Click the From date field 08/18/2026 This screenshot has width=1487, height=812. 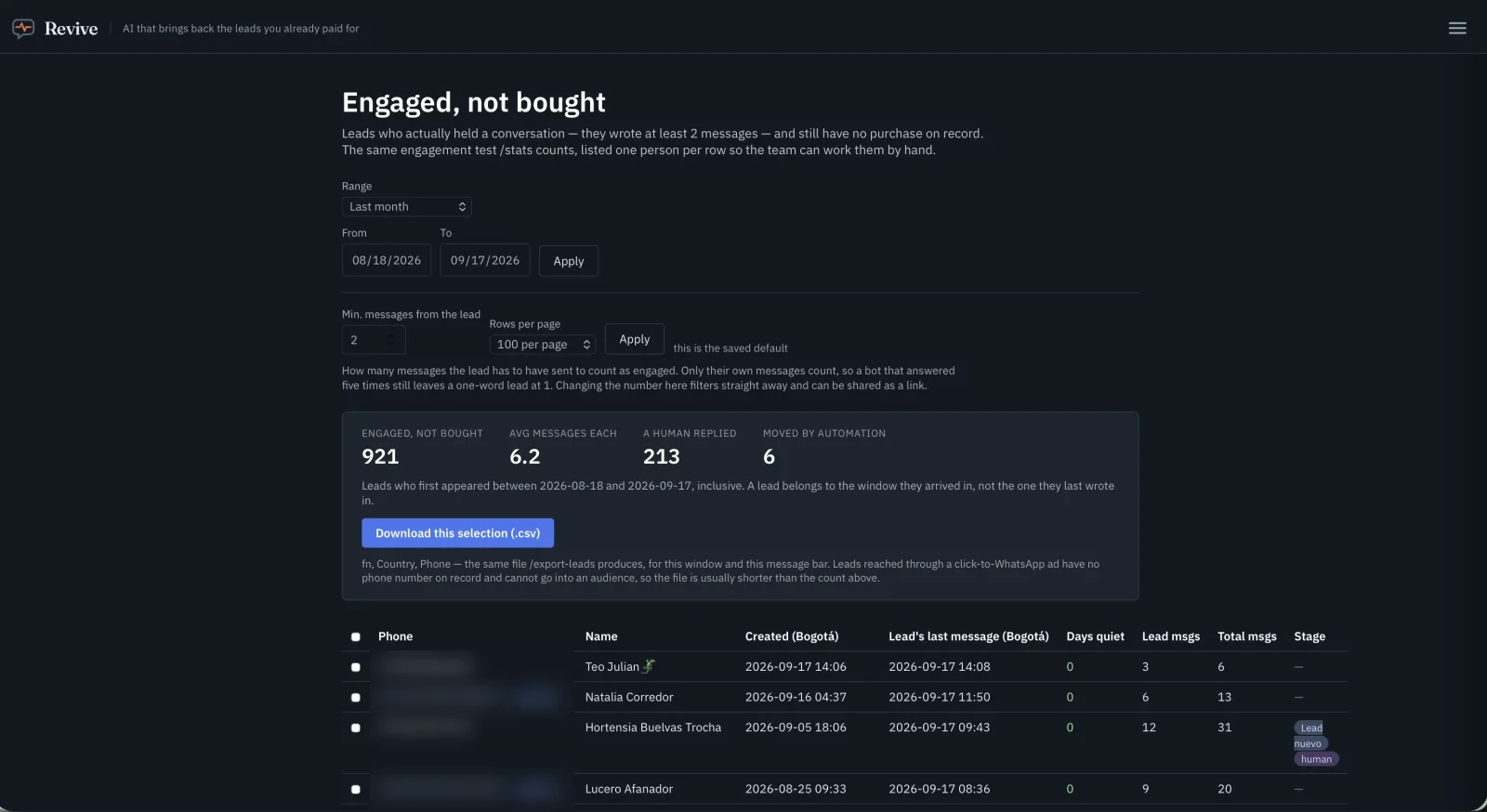pyautogui.click(x=387, y=260)
